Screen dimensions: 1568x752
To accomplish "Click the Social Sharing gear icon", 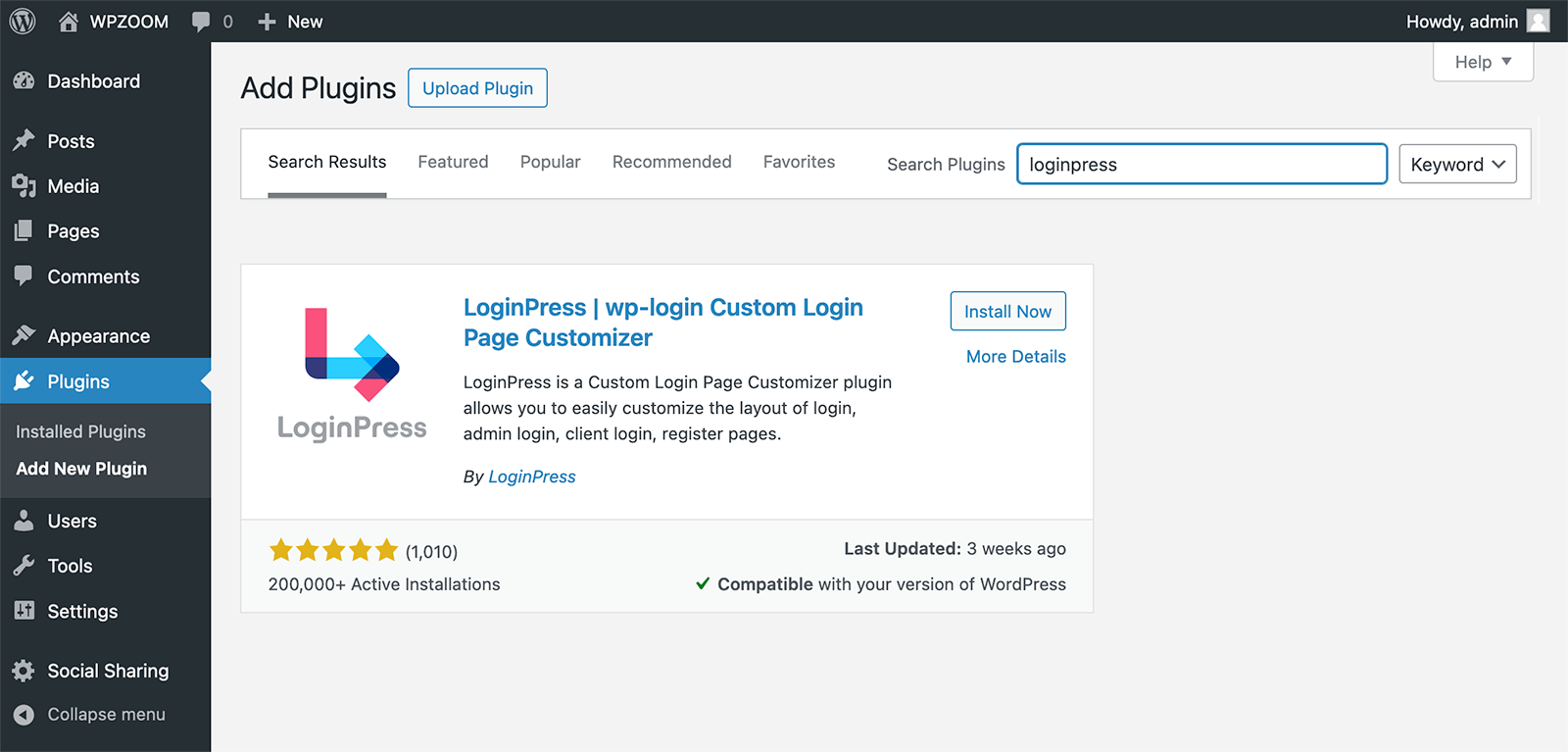I will pos(24,671).
